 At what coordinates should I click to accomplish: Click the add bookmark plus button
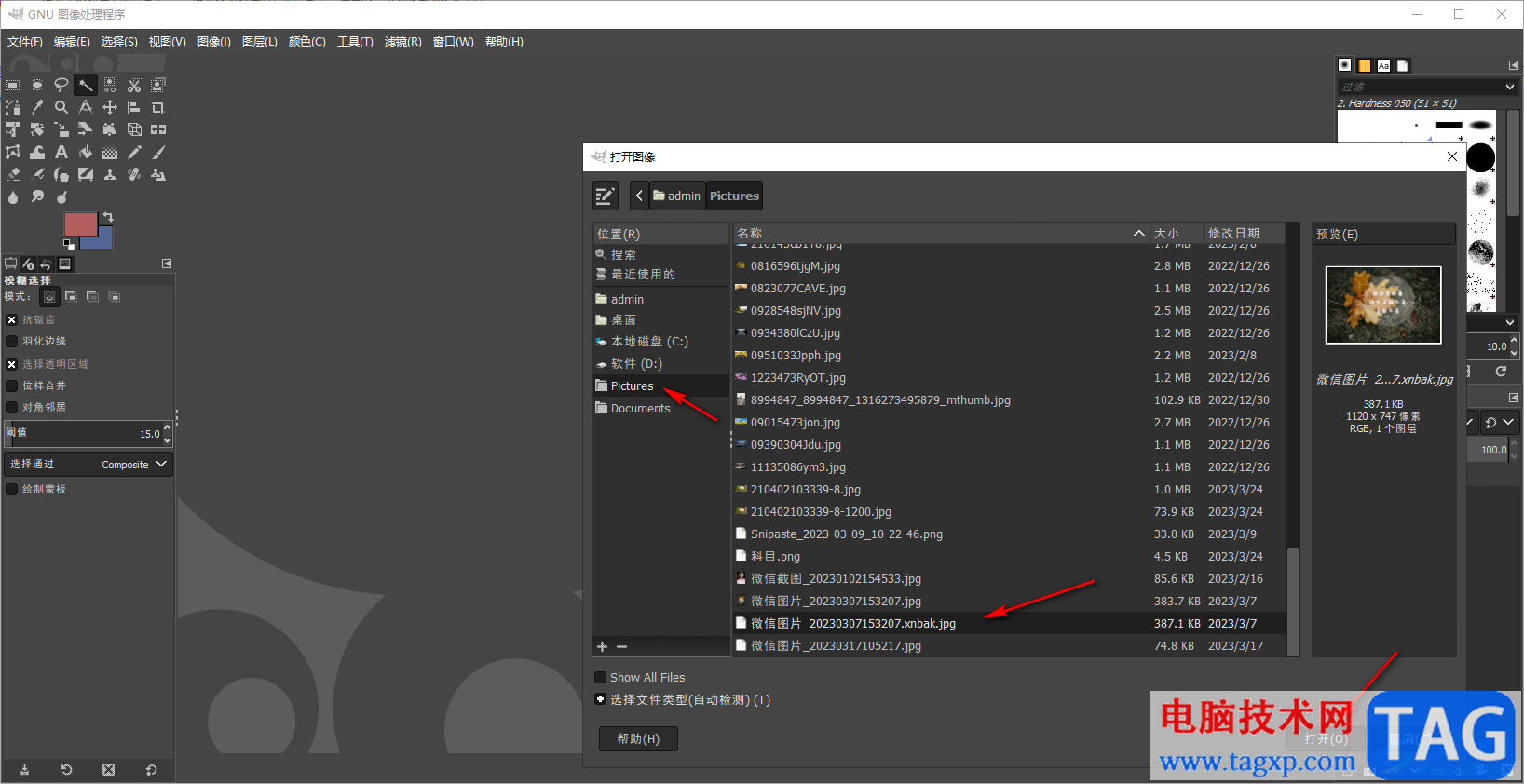602,646
